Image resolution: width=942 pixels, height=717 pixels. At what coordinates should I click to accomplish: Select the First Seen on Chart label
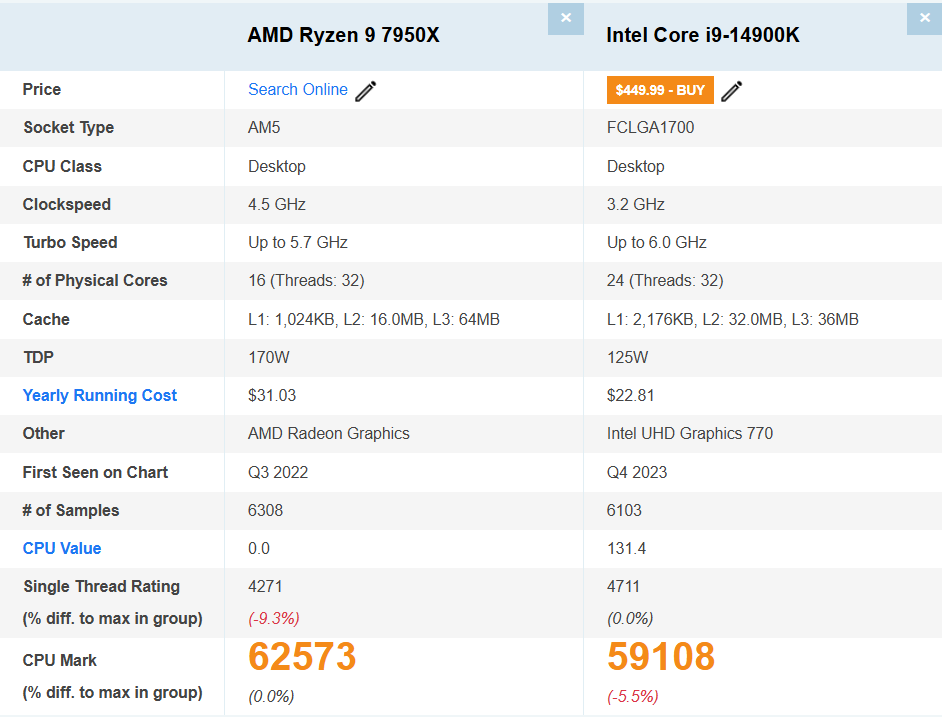tap(96, 472)
